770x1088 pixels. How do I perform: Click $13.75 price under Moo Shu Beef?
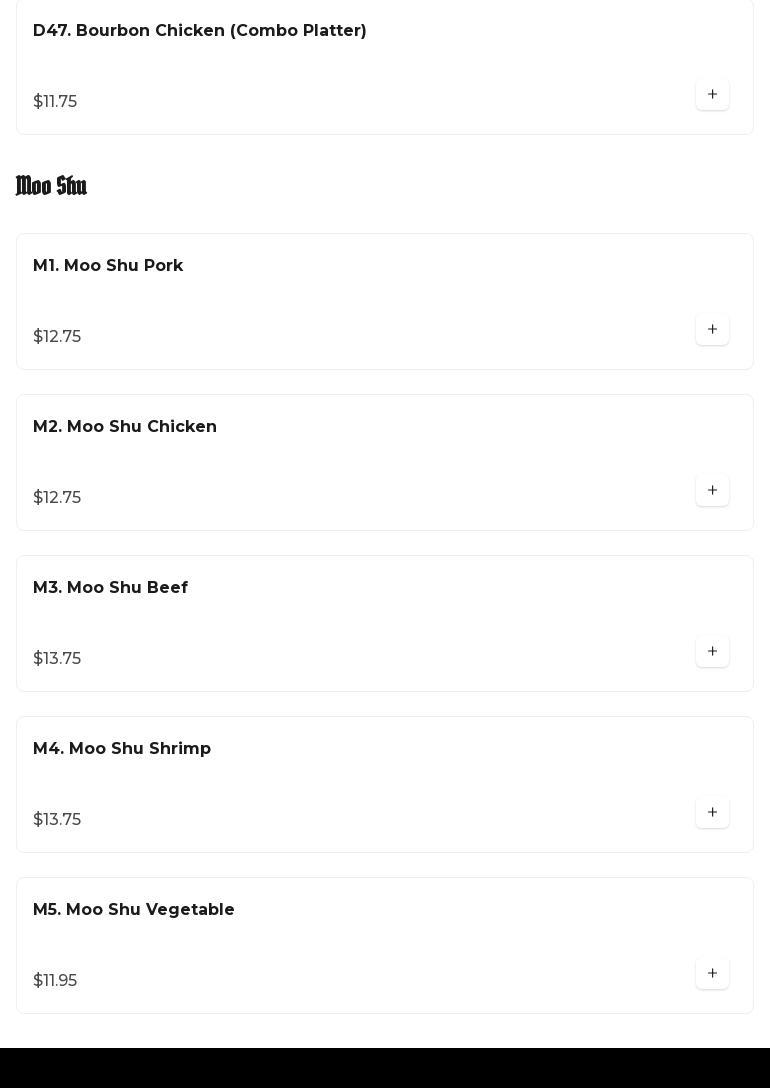click(57, 659)
